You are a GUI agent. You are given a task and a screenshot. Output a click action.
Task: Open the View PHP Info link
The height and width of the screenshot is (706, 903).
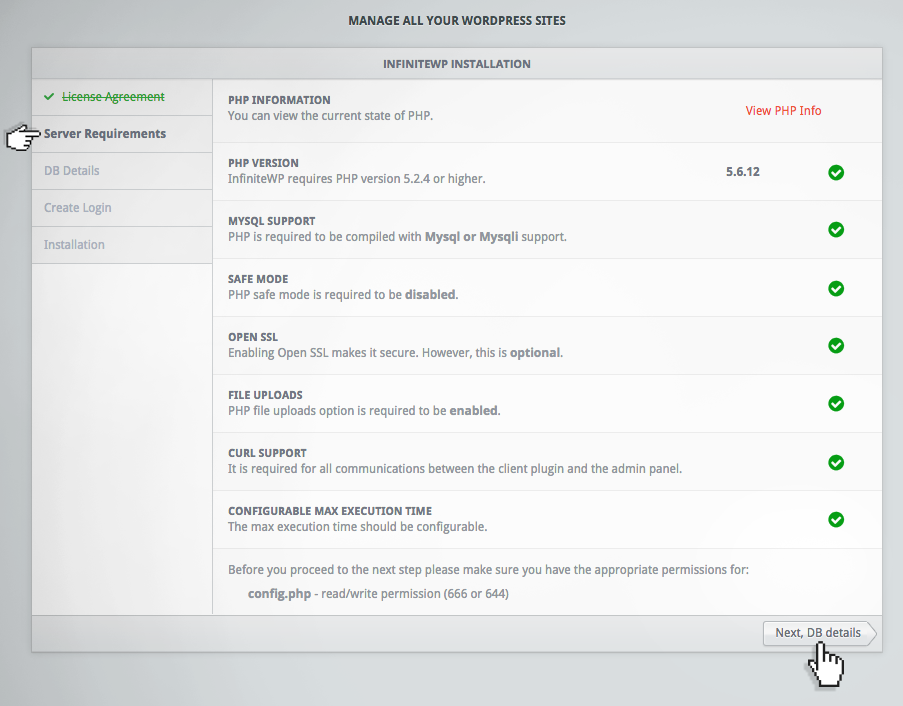tap(783, 110)
